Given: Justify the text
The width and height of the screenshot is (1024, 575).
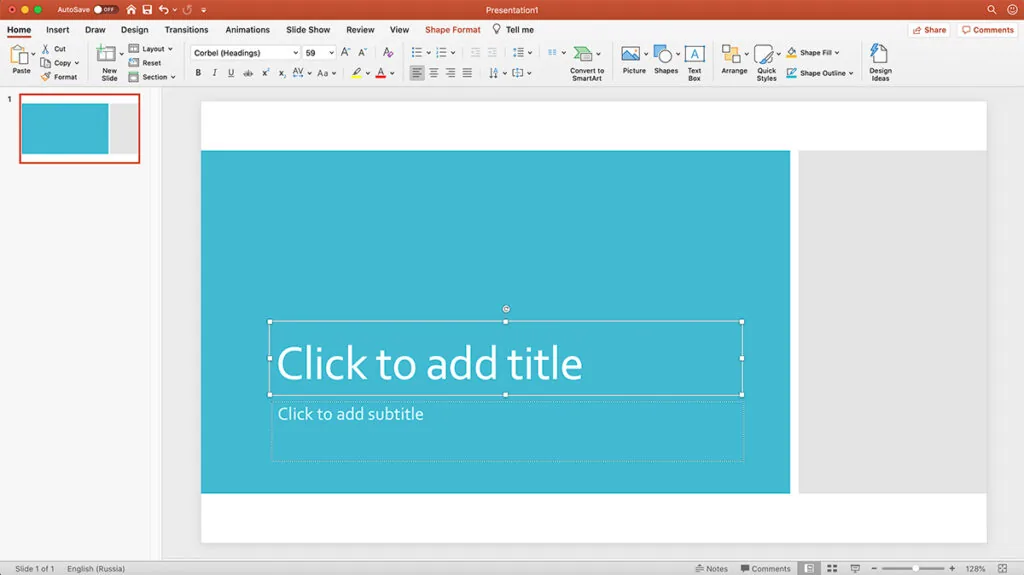Looking at the screenshot, I should tap(467, 73).
